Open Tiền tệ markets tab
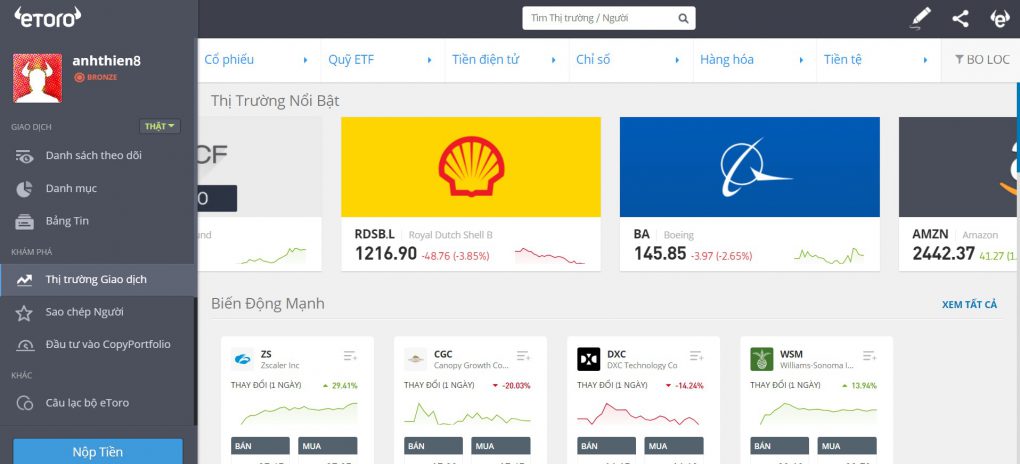This screenshot has width=1020, height=464. click(x=842, y=60)
